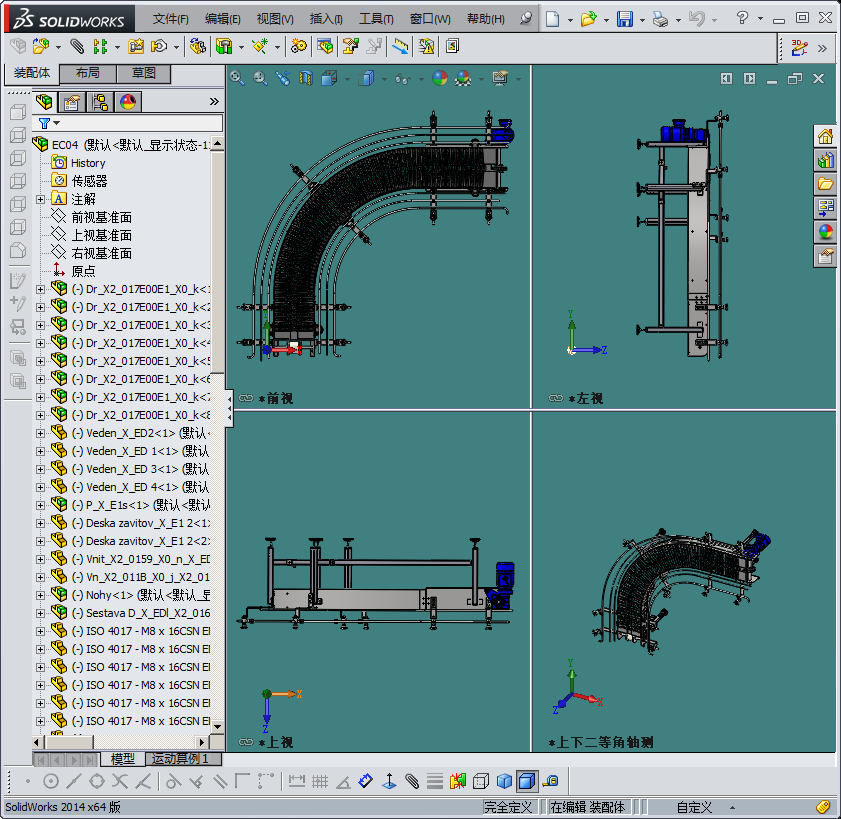Select the History tree item
This screenshot has height=819, width=841.
[x=88, y=163]
